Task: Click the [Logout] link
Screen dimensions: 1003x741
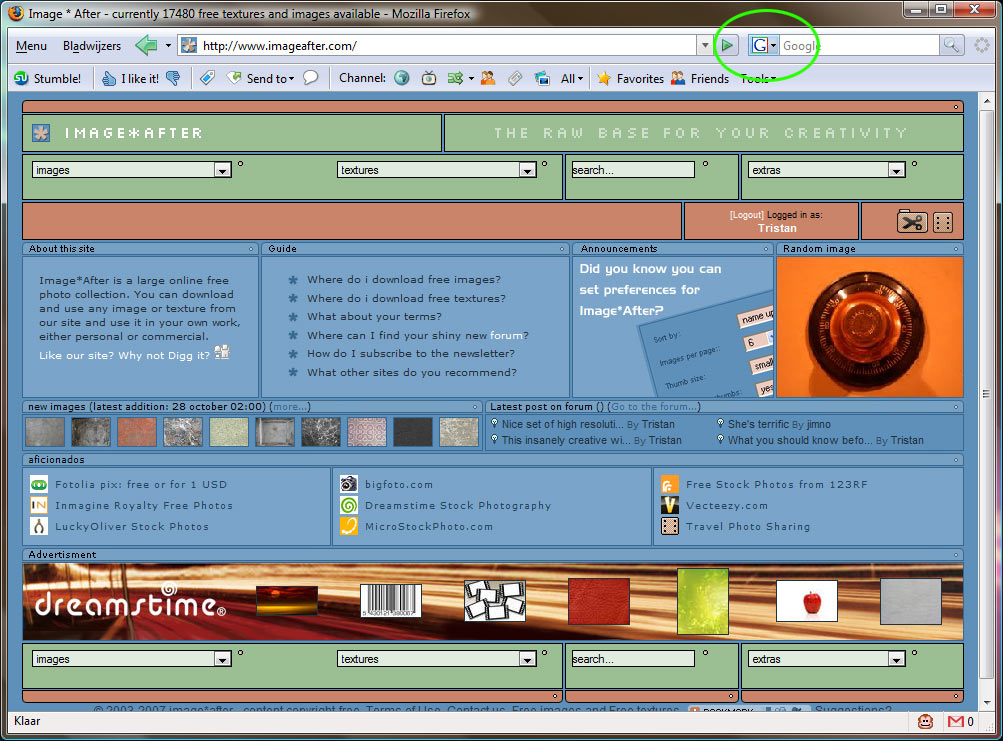Action: click(746, 215)
